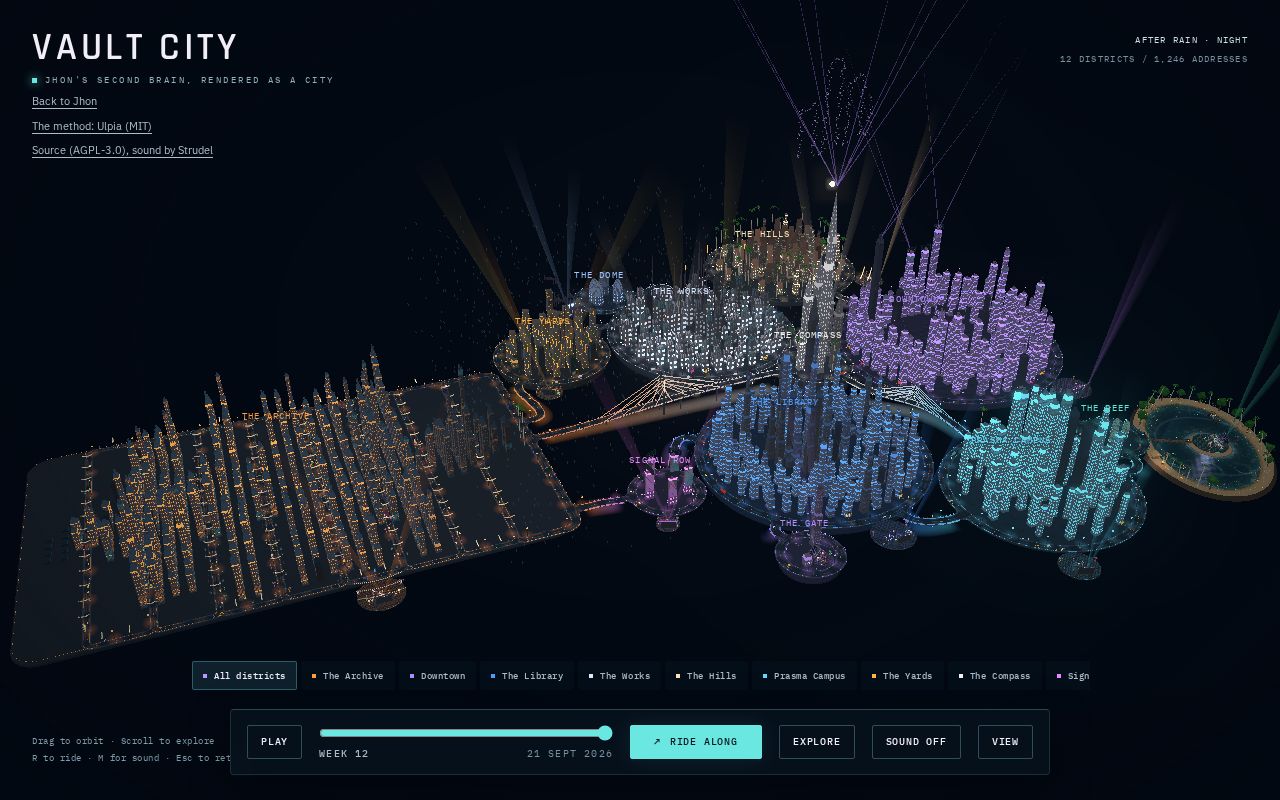Click THE LIBRARY label in the city
This screenshot has width=1280, height=800.
tap(784, 402)
